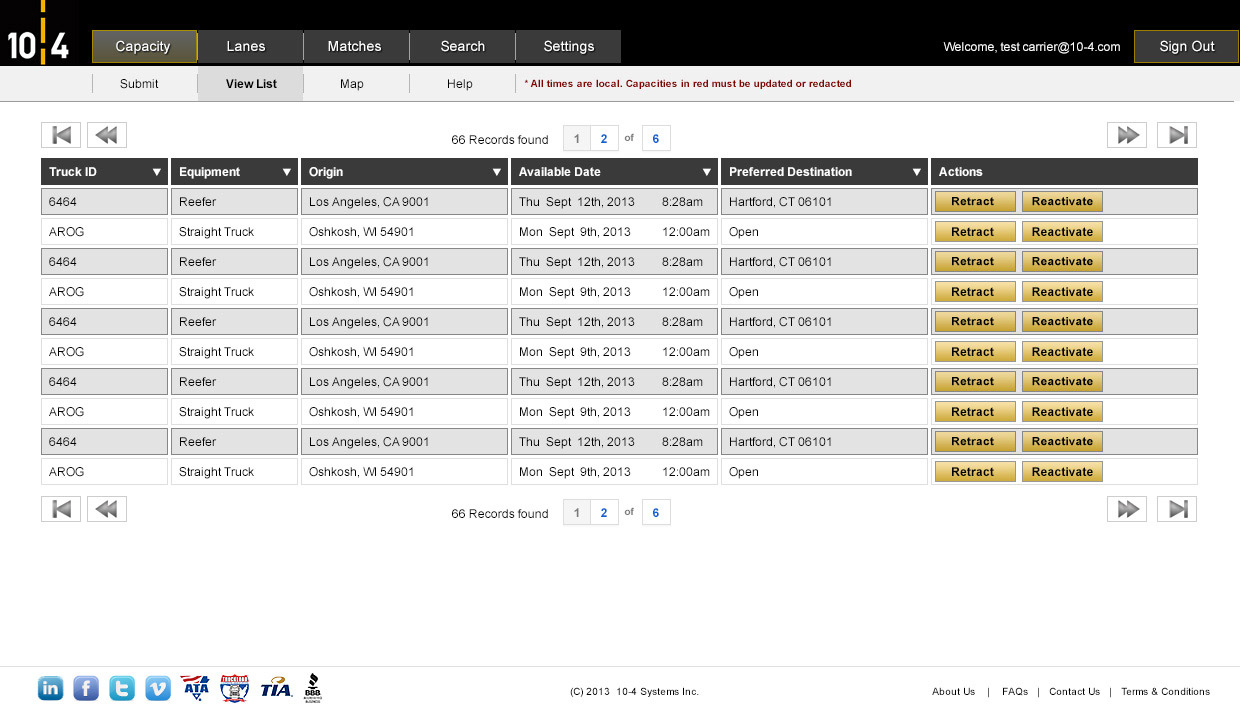Viewport: 1240px width, 706px height.
Task: Jump to first page using top arrow
Action: [61, 135]
